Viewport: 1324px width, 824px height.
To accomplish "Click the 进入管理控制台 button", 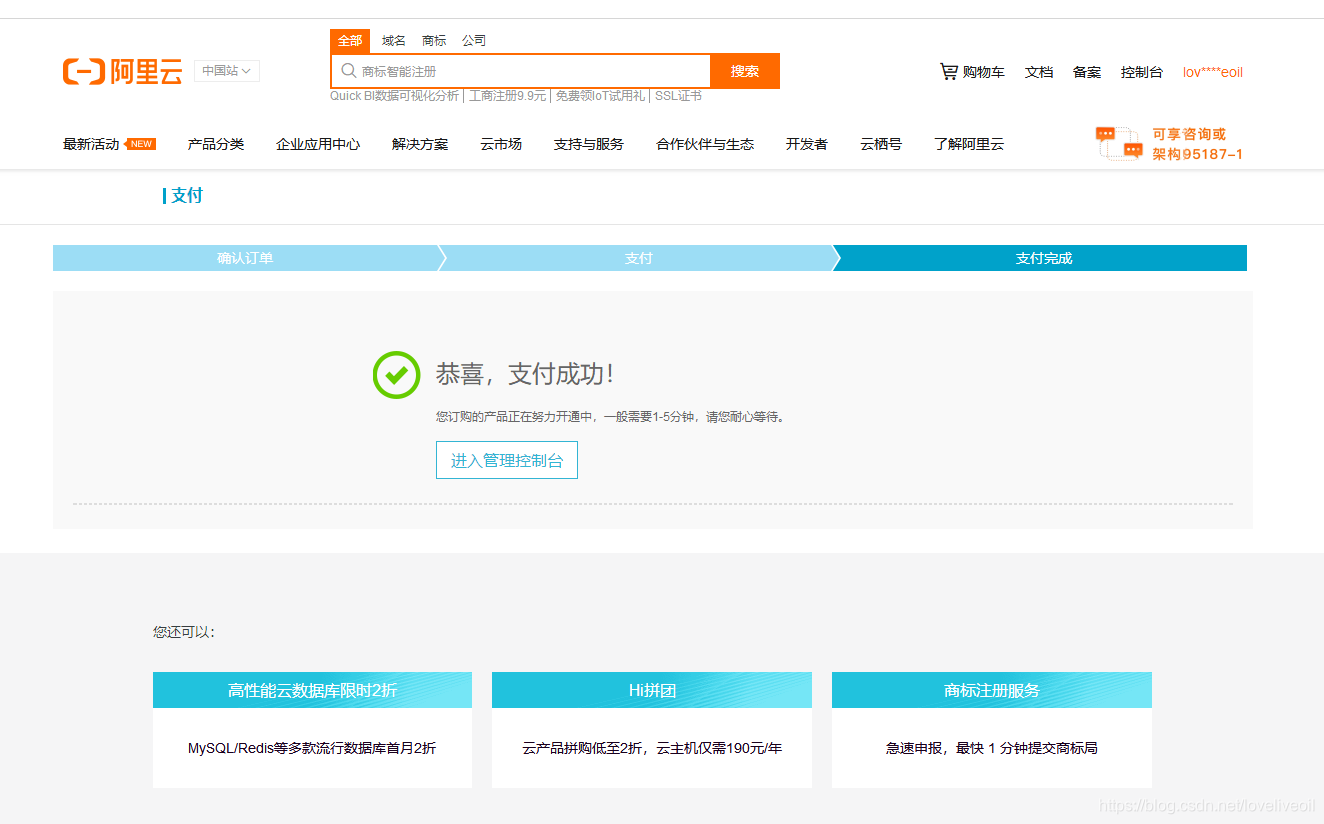I will pyautogui.click(x=507, y=460).
